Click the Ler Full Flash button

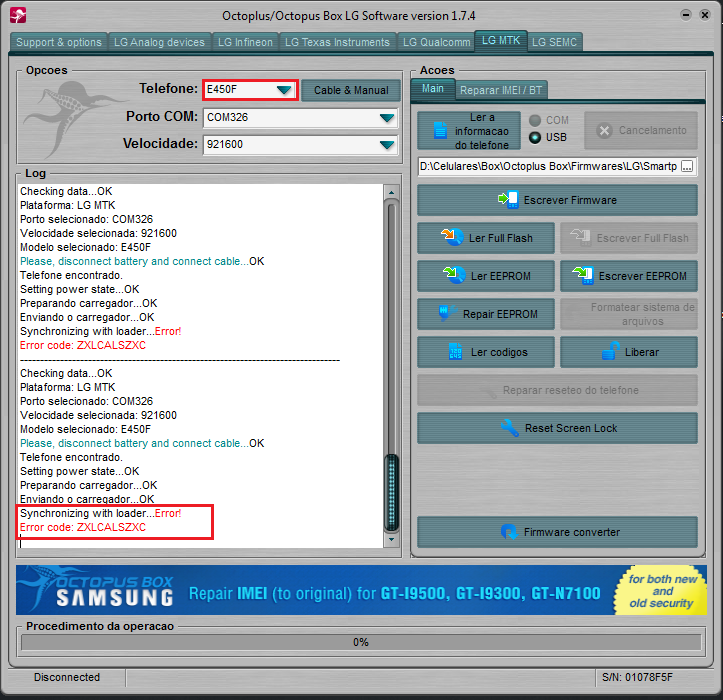pos(486,238)
